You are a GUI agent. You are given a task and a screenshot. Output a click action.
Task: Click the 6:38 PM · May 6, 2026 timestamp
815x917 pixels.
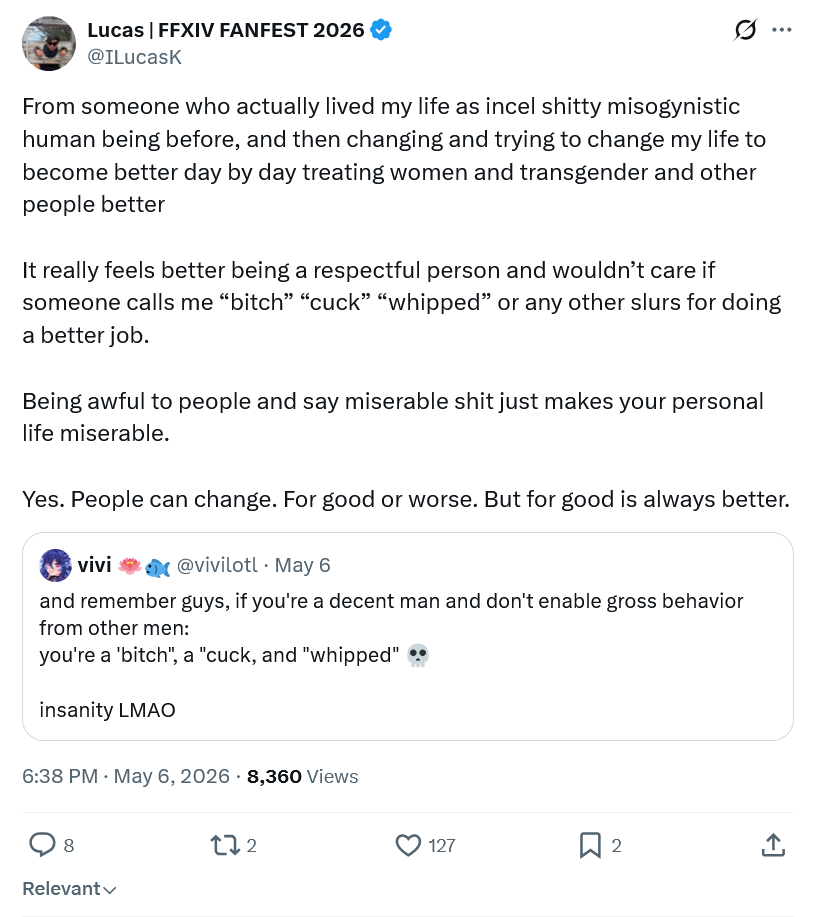(x=126, y=776)
